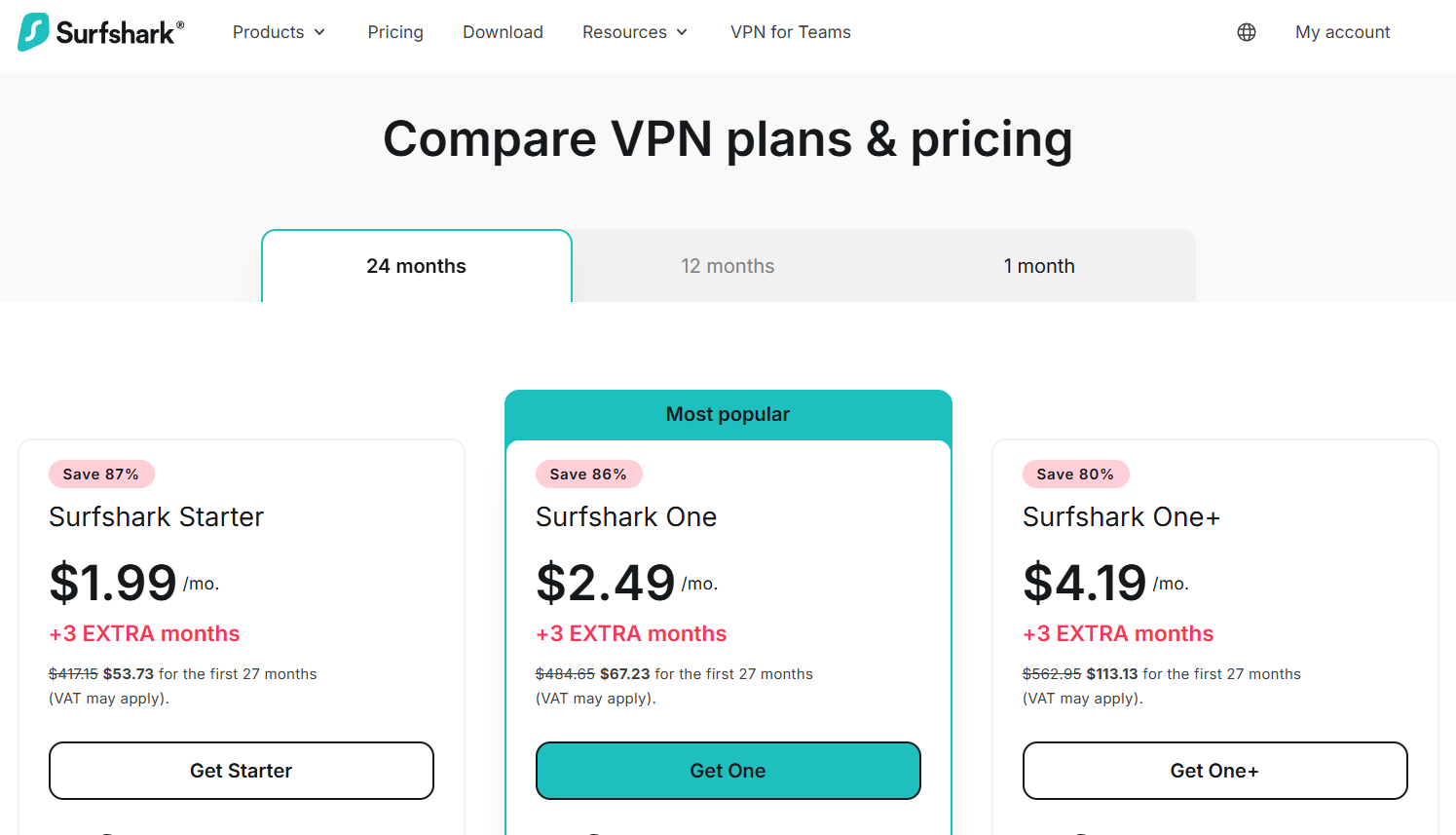
Task: Click the Surfshark logo
Action: pyautogui.click(x=101, y=32)
